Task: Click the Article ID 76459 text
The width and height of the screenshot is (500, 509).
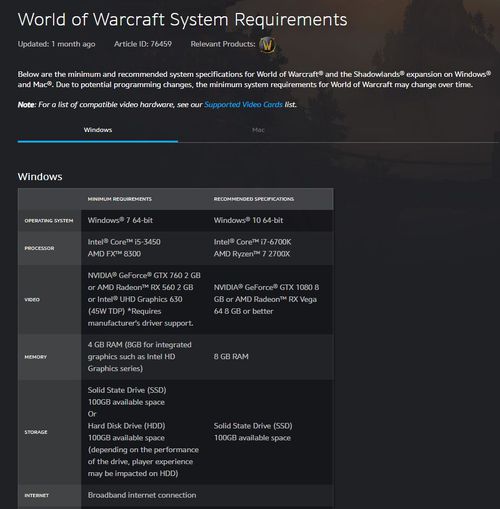Action: 143,44
